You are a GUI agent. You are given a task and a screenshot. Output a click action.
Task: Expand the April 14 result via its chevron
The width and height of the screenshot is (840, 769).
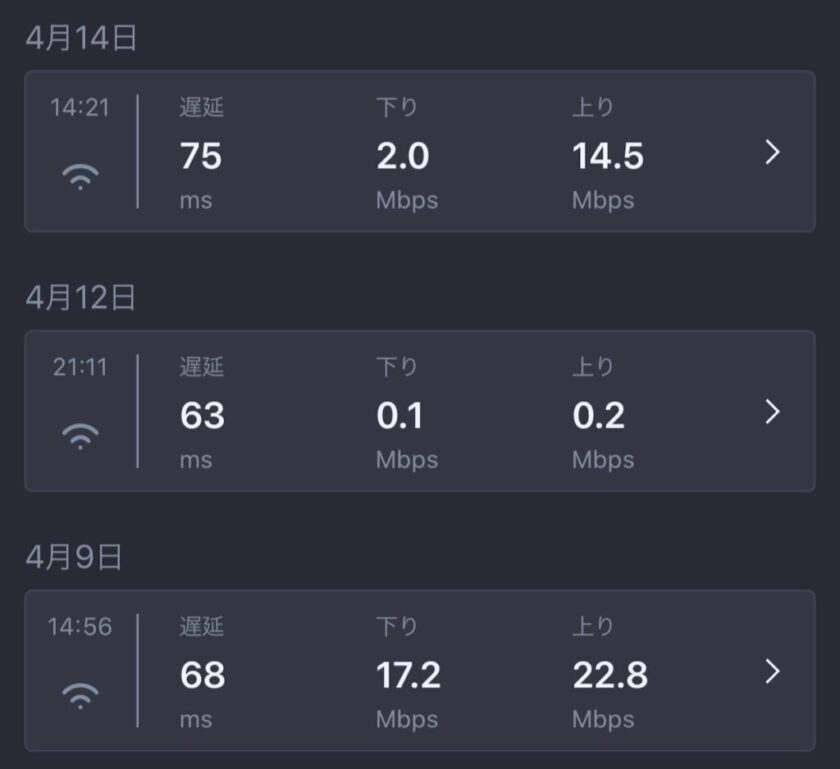[772, 152]
